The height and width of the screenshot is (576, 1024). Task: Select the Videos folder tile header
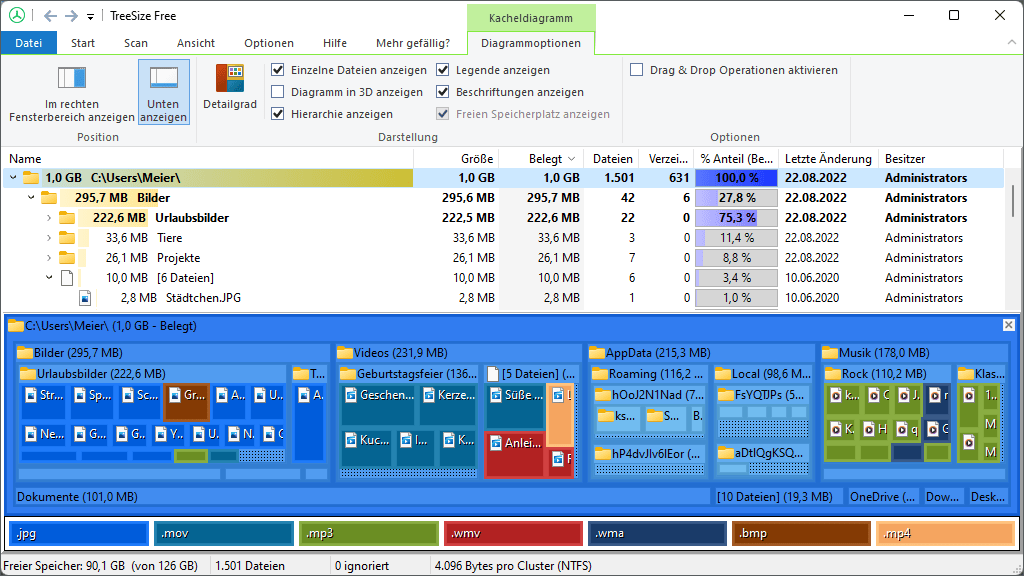click(458, 353)
